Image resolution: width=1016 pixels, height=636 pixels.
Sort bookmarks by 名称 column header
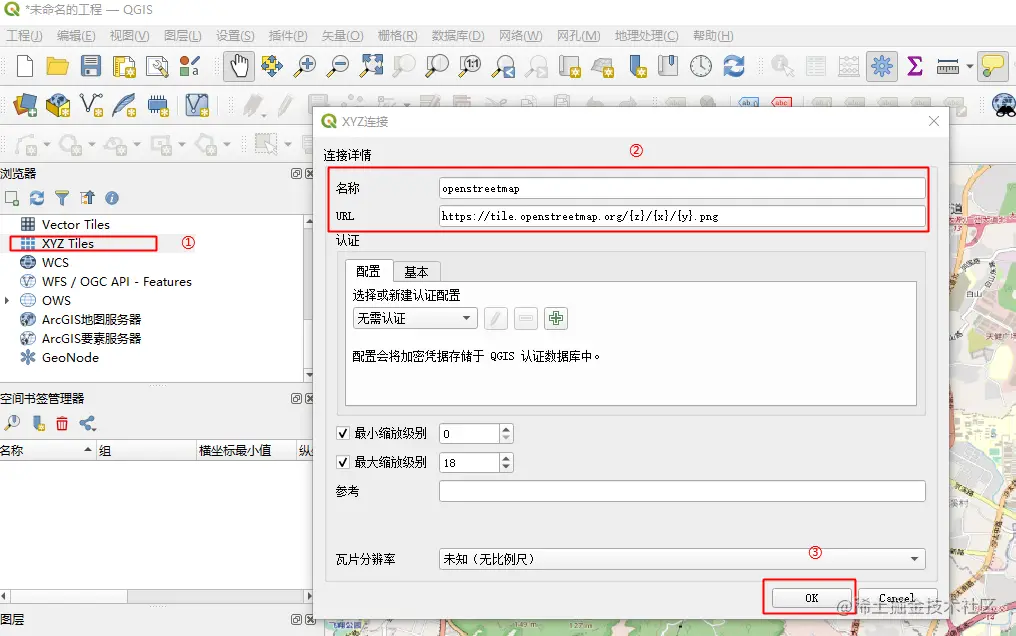47,450
